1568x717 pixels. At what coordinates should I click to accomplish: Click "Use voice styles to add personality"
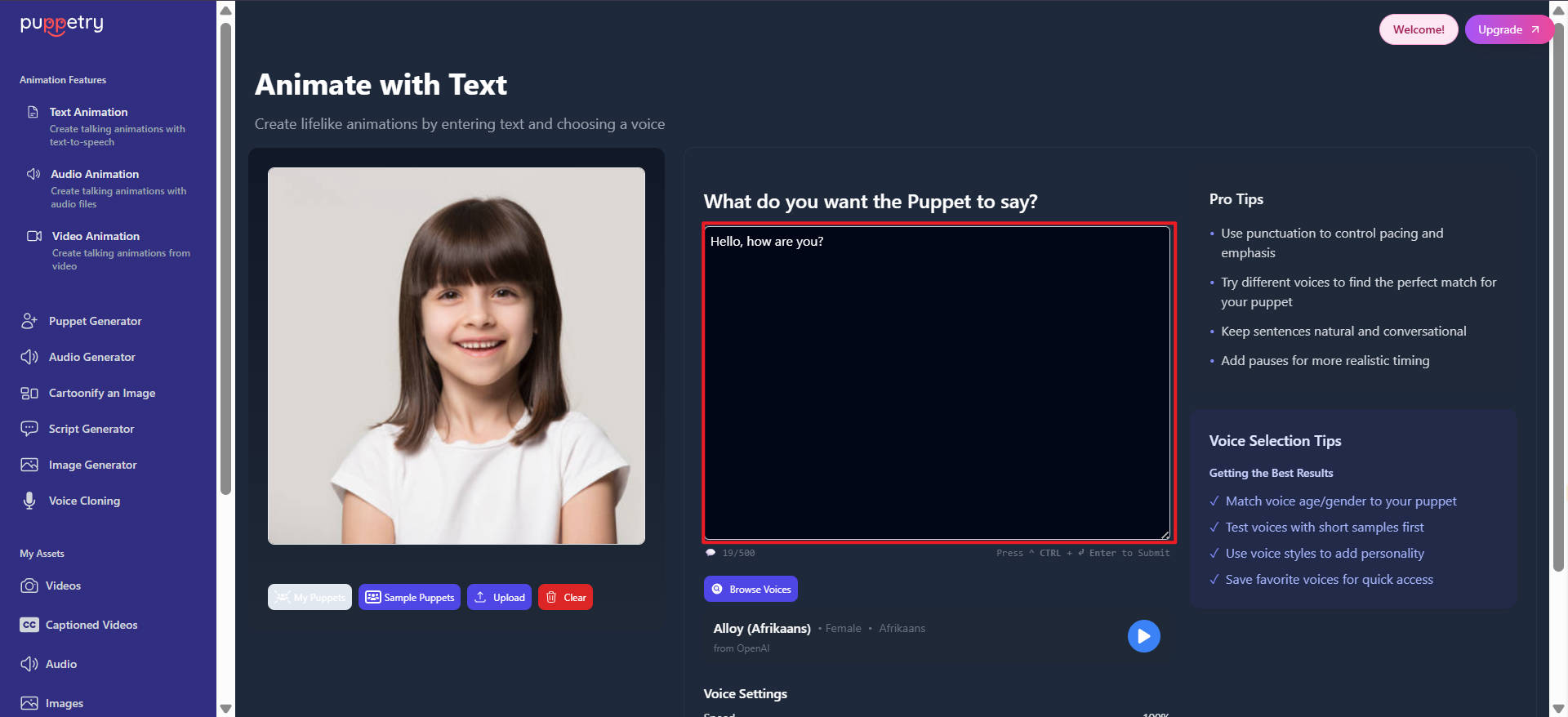(1325, 554)
